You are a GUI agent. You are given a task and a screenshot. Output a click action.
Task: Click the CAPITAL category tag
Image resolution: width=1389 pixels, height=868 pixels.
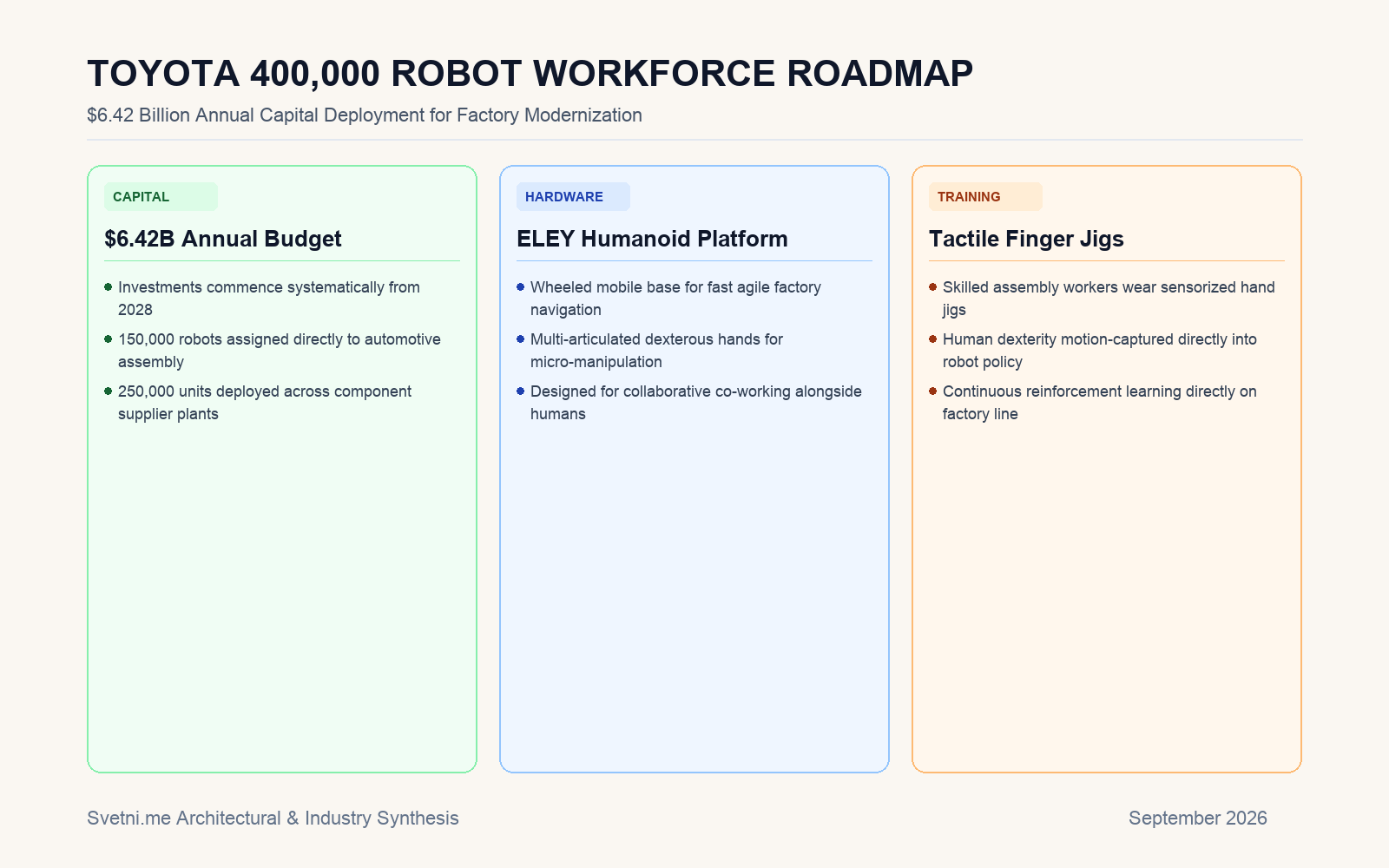click(161, 196)
